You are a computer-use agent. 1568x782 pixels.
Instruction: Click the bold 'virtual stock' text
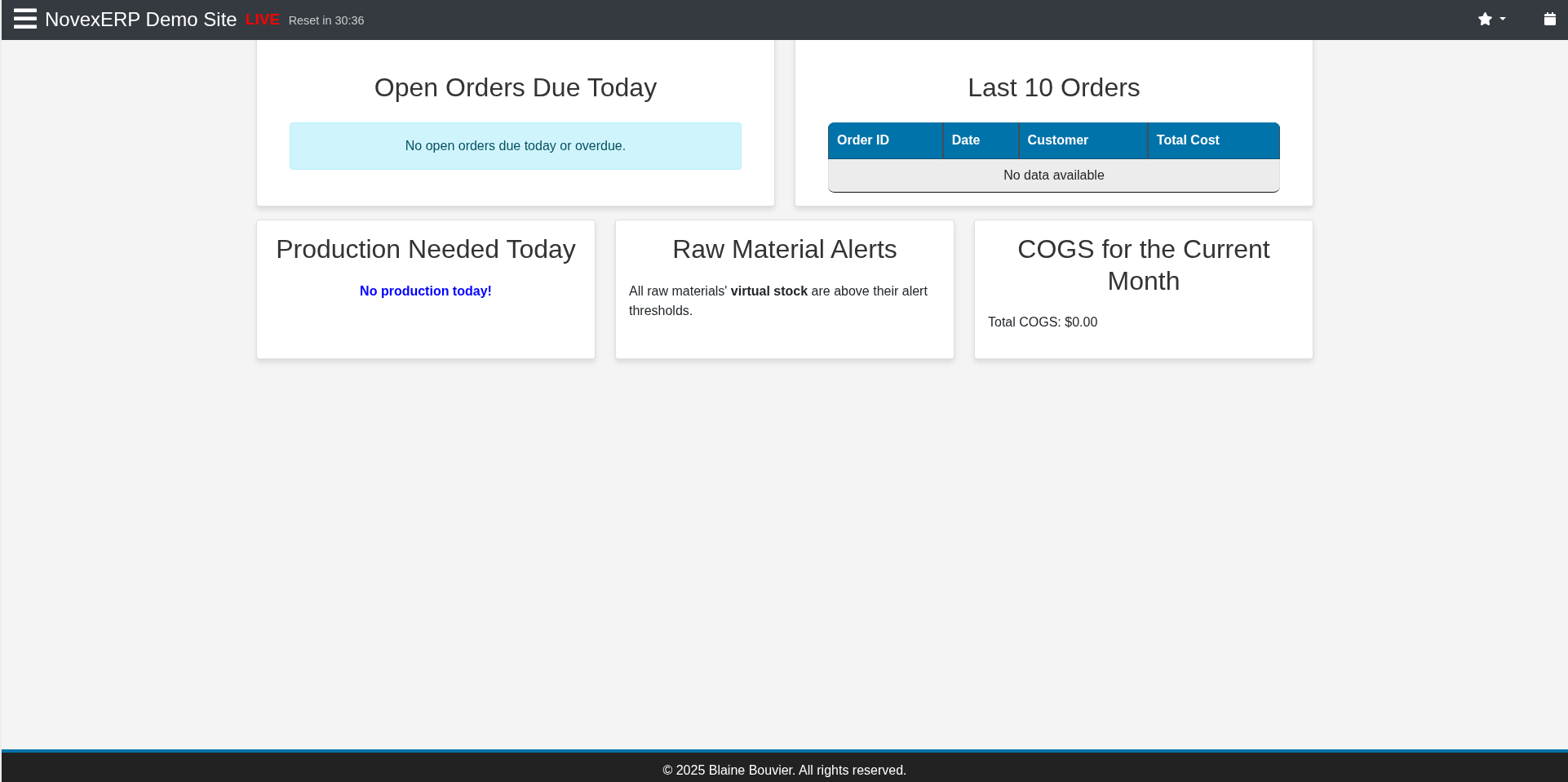(x=769, y=291)
